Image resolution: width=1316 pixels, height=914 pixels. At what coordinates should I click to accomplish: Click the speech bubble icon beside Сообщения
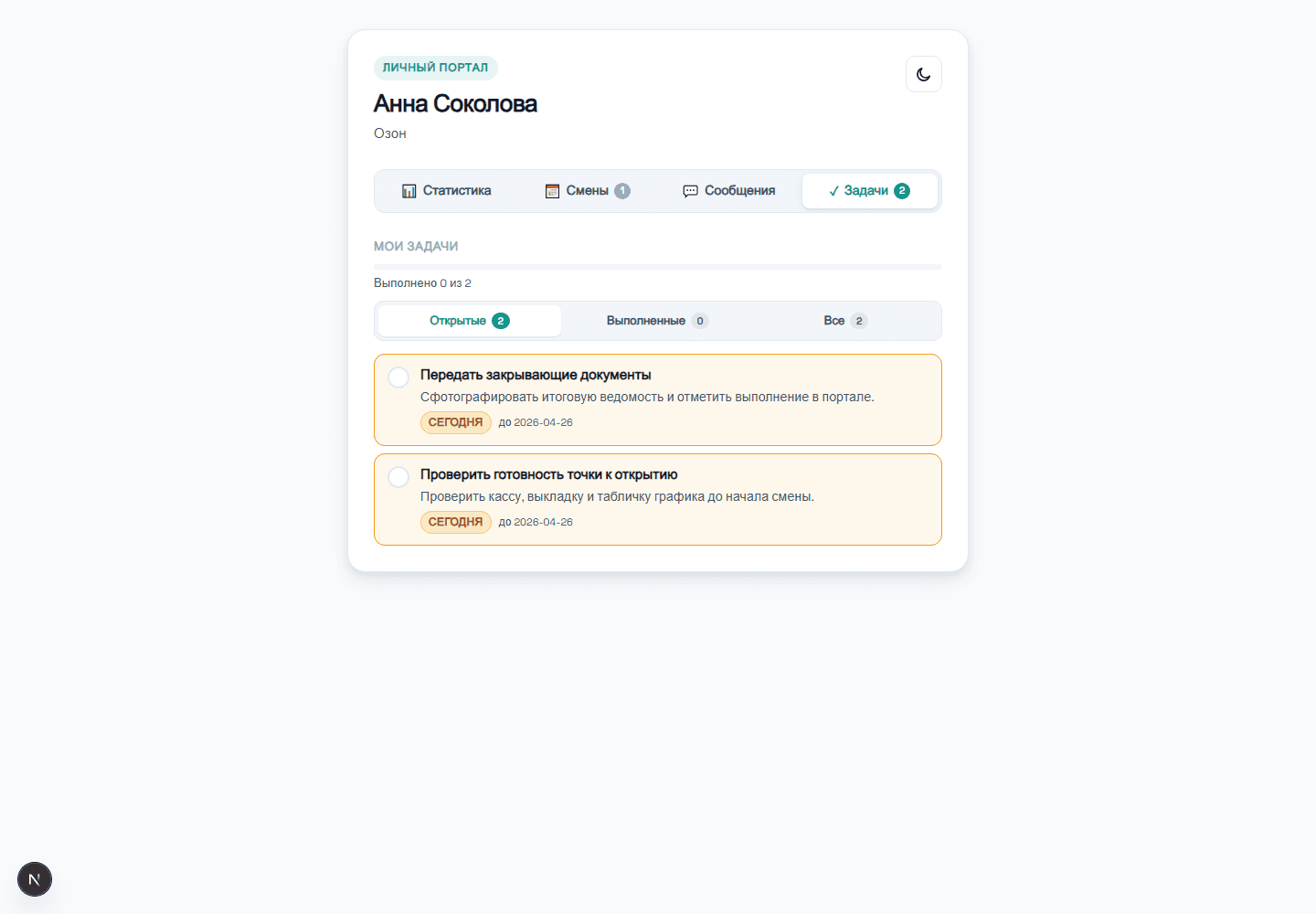click(x=691, y=191)
